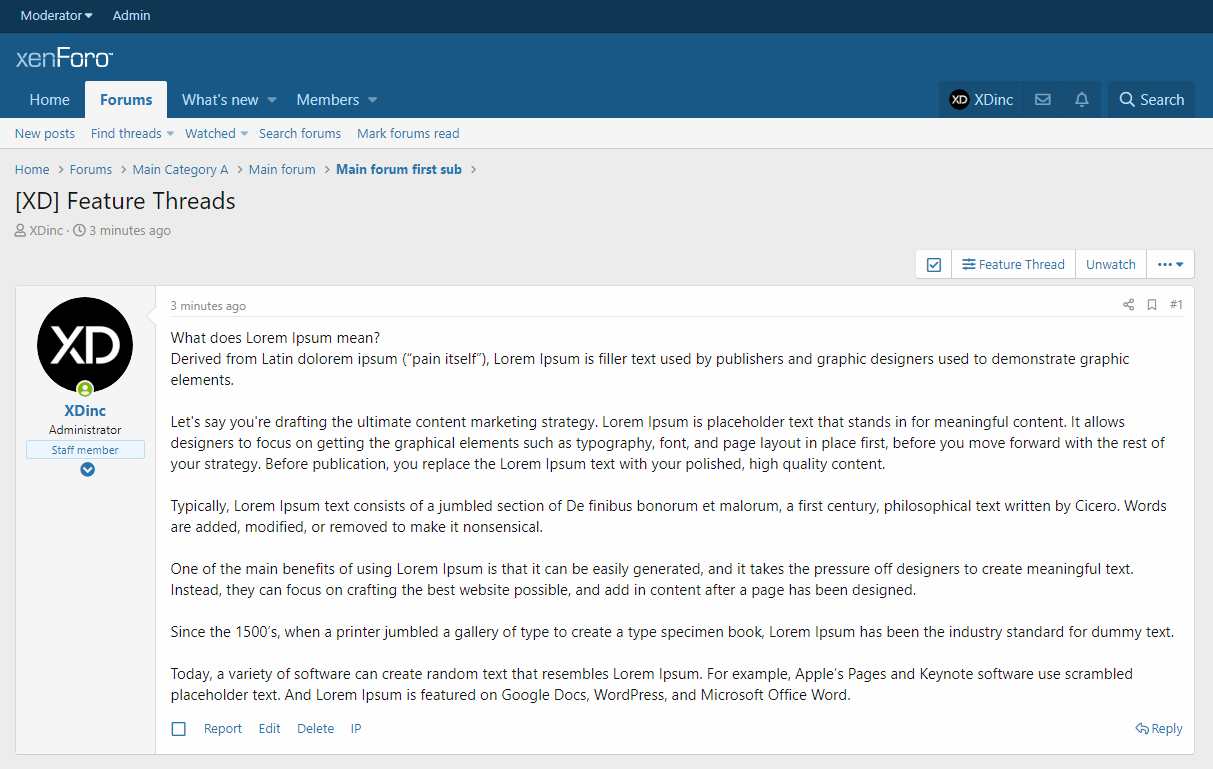Switch to the Home tab
This screenshot has width=1213, height=769.
point(49,100)
